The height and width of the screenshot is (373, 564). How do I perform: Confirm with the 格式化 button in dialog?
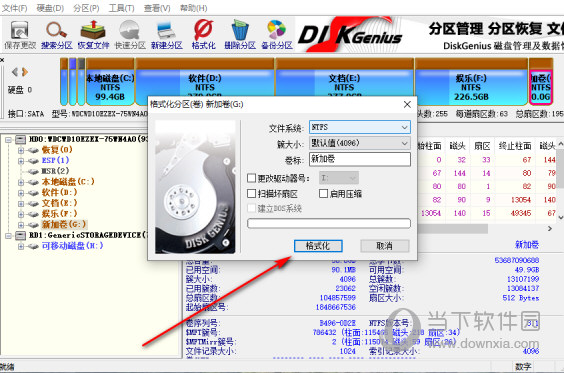point(318,246)
